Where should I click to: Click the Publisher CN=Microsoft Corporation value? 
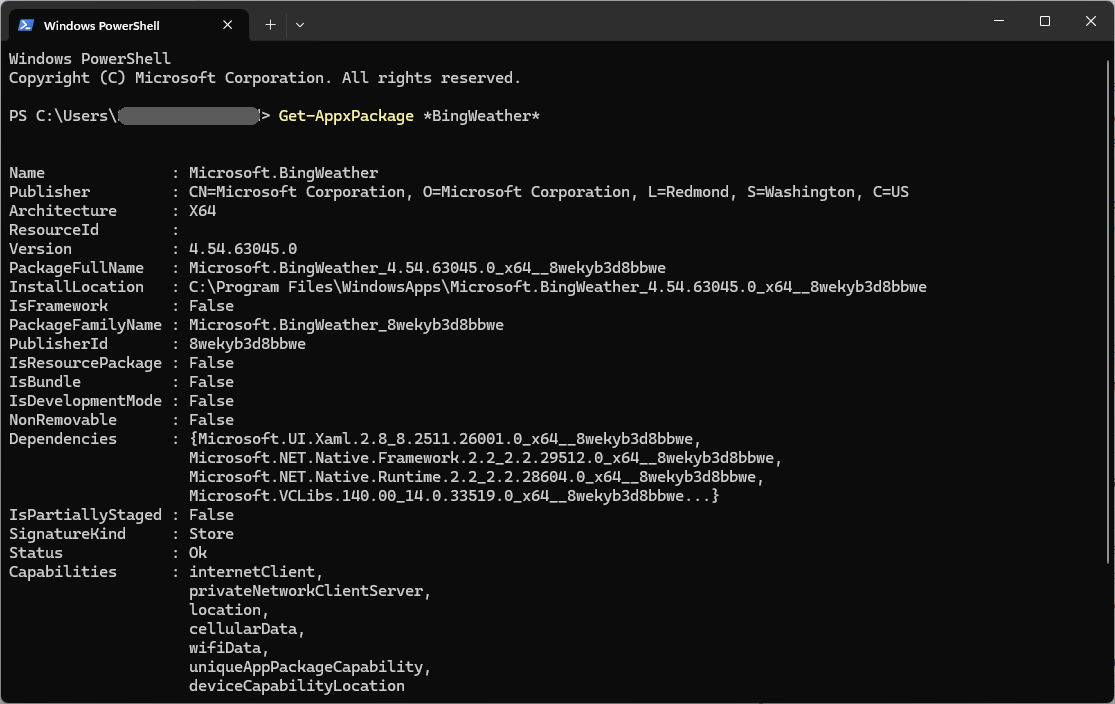(548, 192)
